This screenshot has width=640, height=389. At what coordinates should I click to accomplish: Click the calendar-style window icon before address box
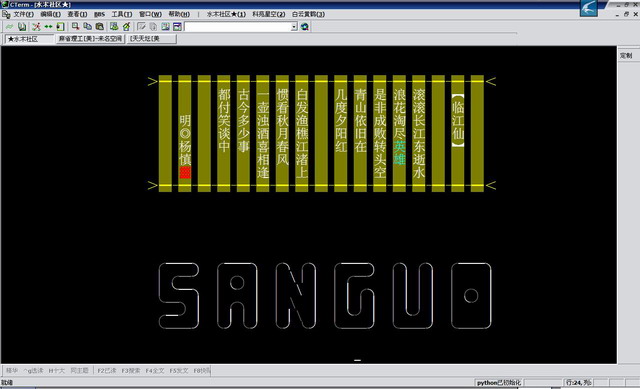(x=177, y=27)
